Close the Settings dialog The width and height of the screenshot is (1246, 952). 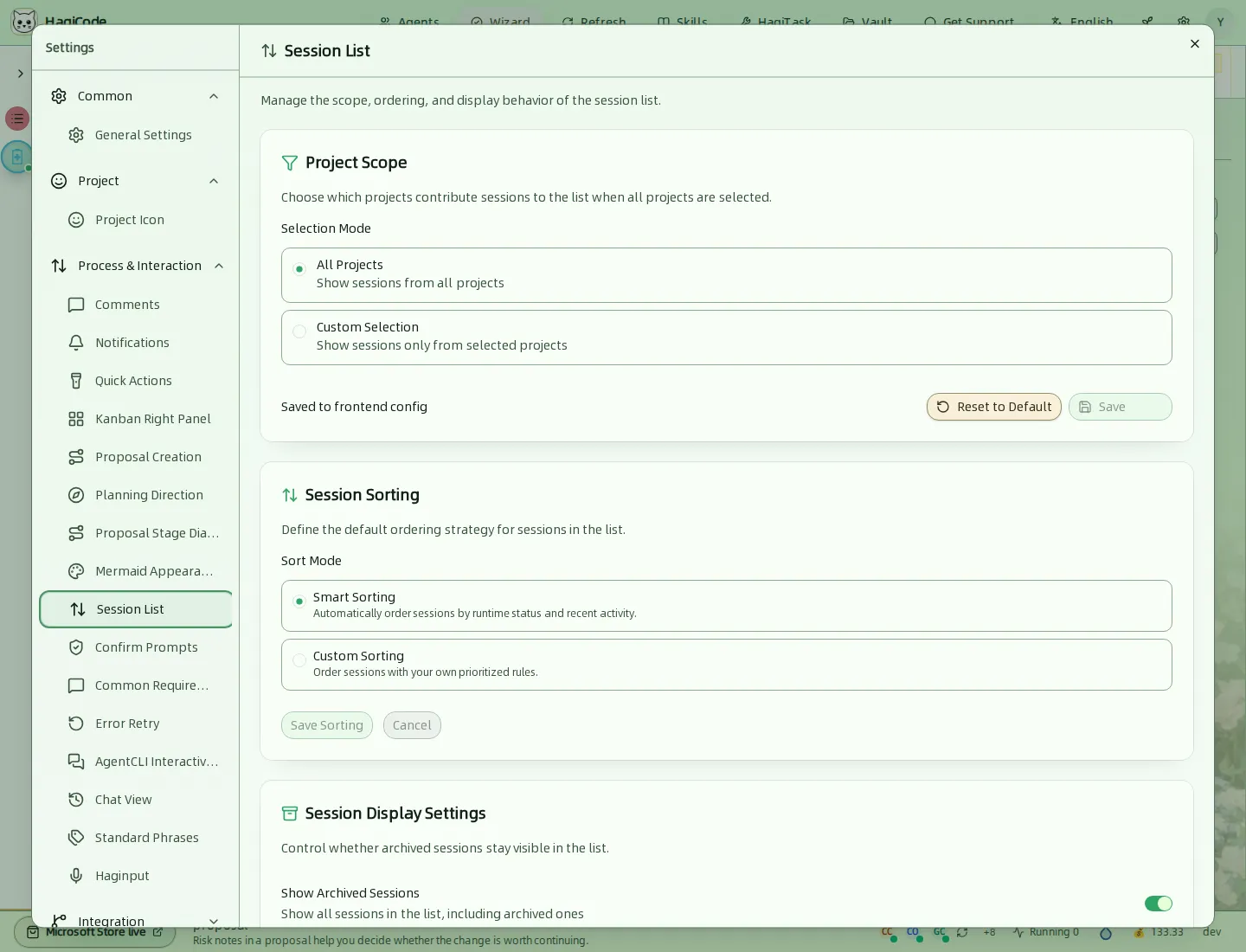coord(1195,44)
